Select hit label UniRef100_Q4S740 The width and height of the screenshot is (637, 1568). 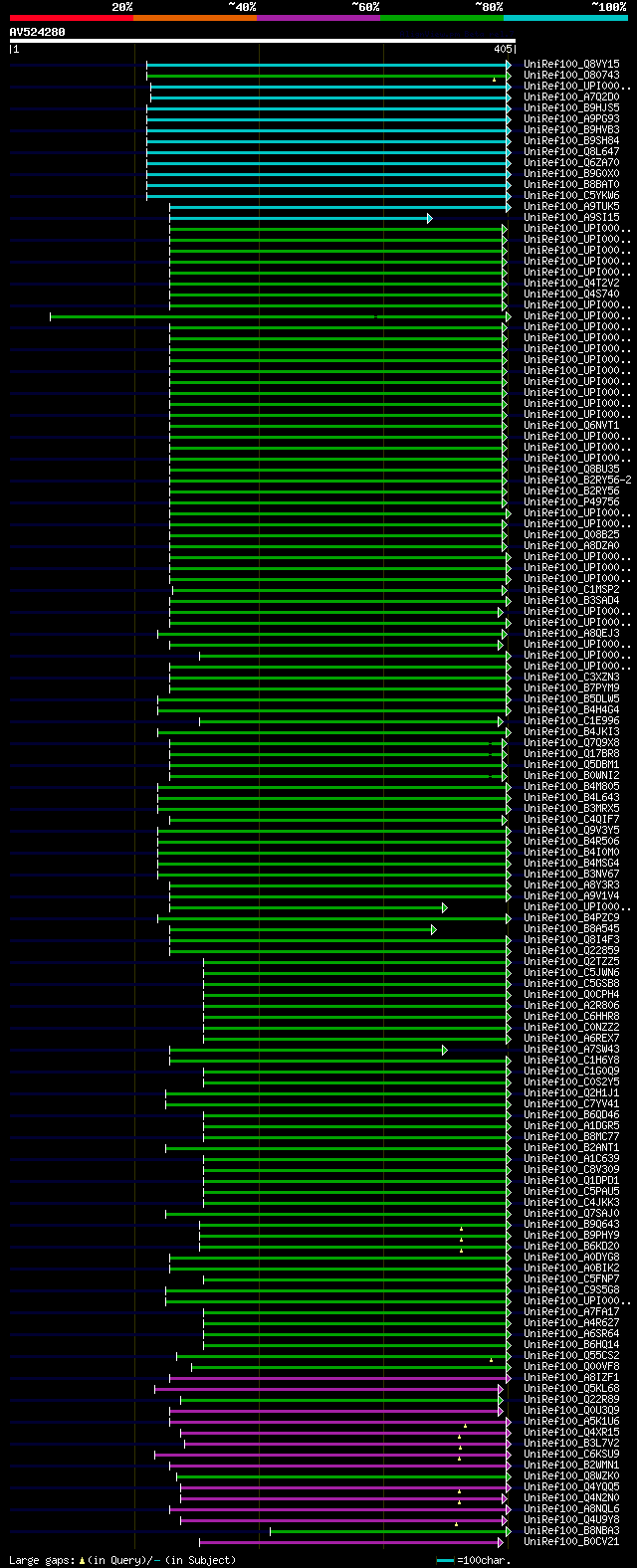(571, 294)
